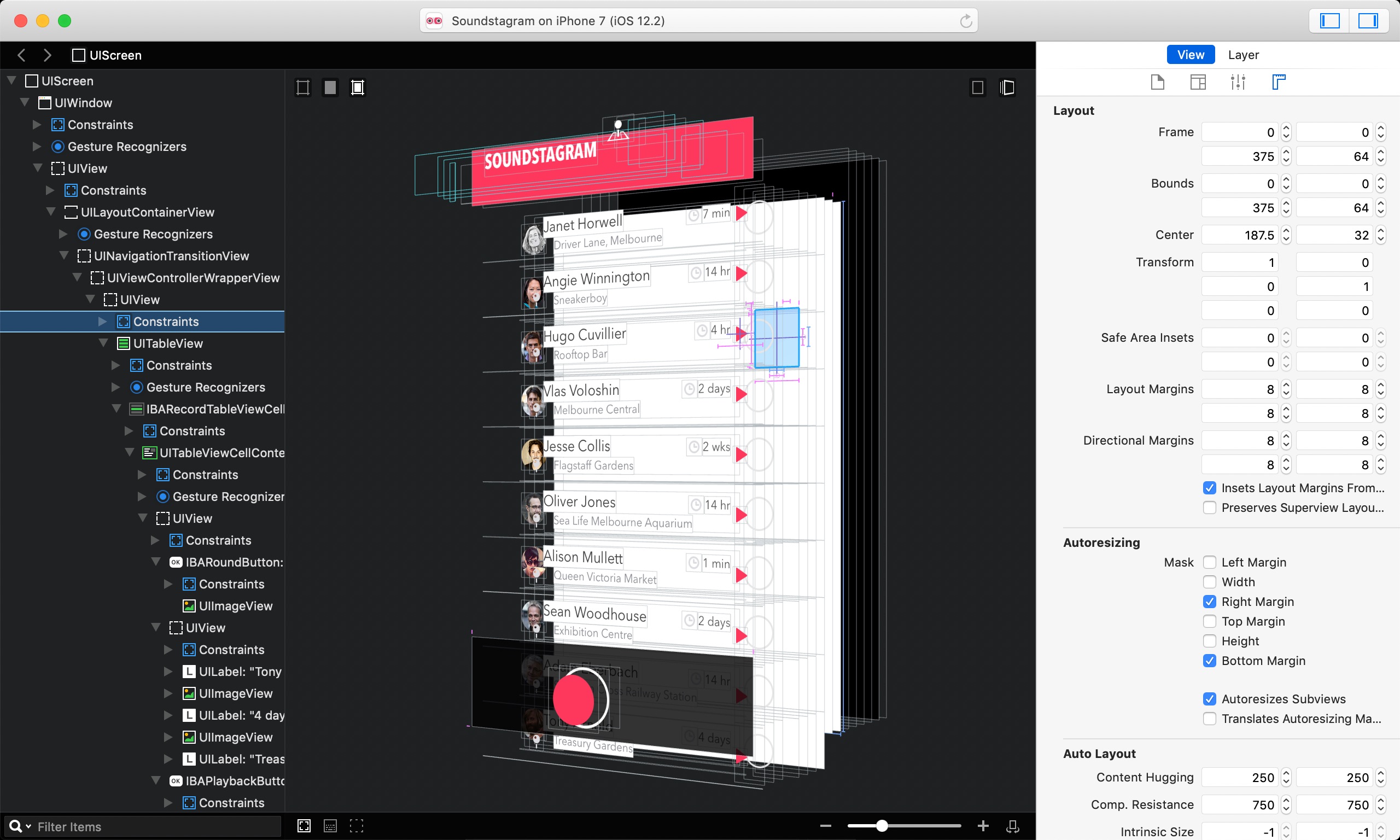Image resolution: width=1400 pixels, height=840 pixels.
Task: Expand the UIWindow Gesture Recognizers node
Action: [37, 147]
